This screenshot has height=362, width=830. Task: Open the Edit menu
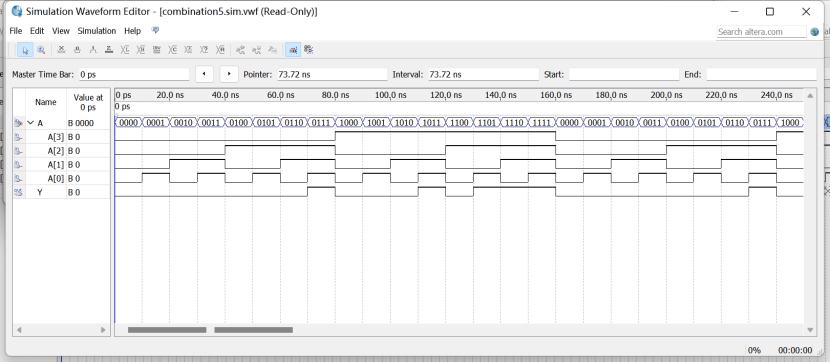point(37,31)
